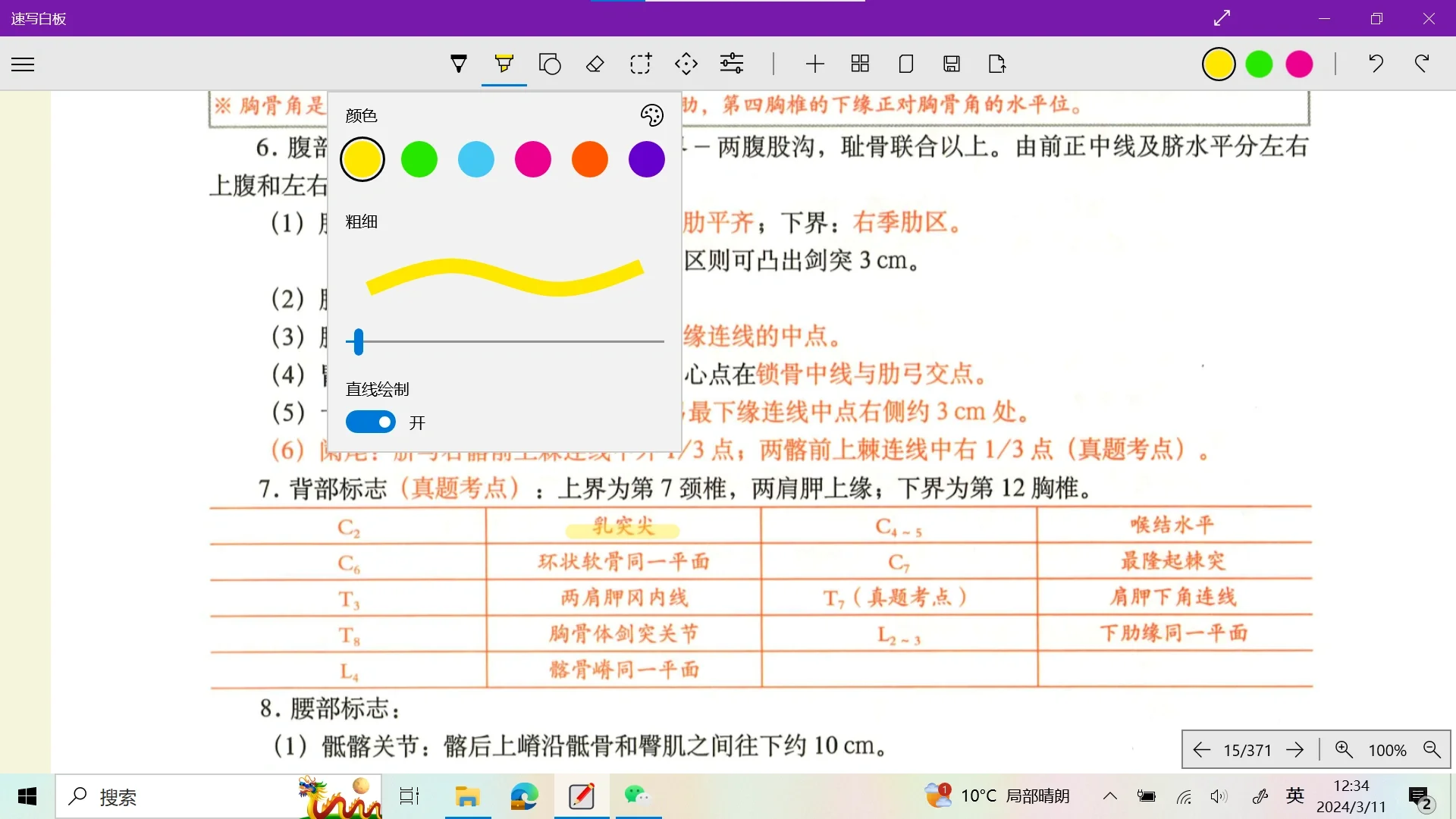Open the ink settings sliders icon

(731, 64)
